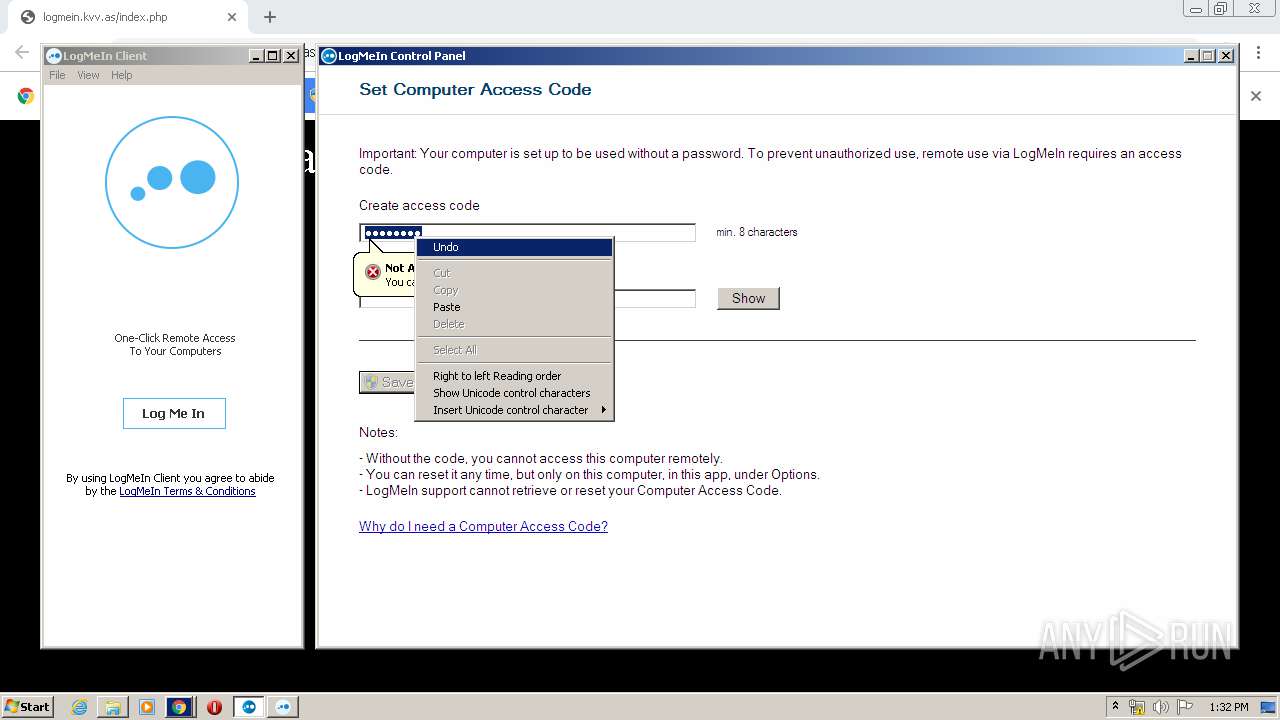Select Right to left Reading order
Viewport: 1280px width, 720px height.
pyautogui.click(x=514, y=376)
